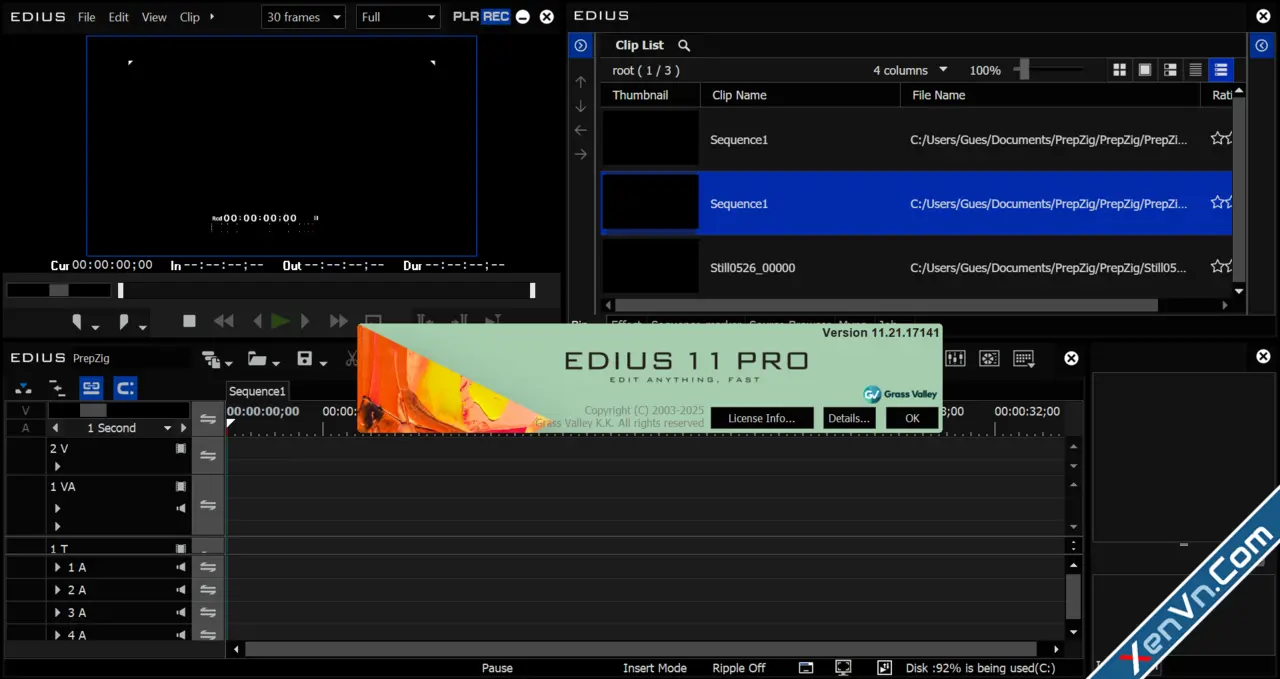Switch to PLR player mode
This screenshot has width=1280, height=679.
[x=466, y=17]
